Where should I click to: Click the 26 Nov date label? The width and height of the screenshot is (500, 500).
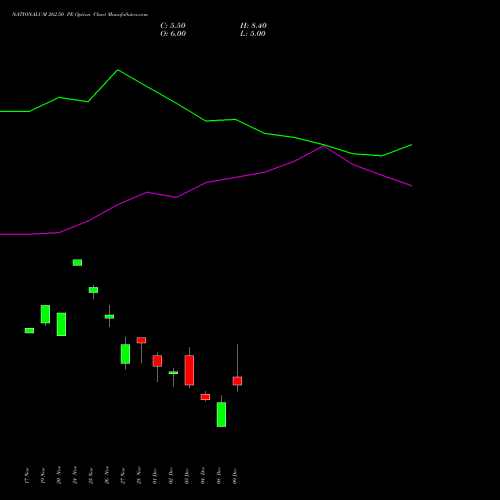[107, 476]
